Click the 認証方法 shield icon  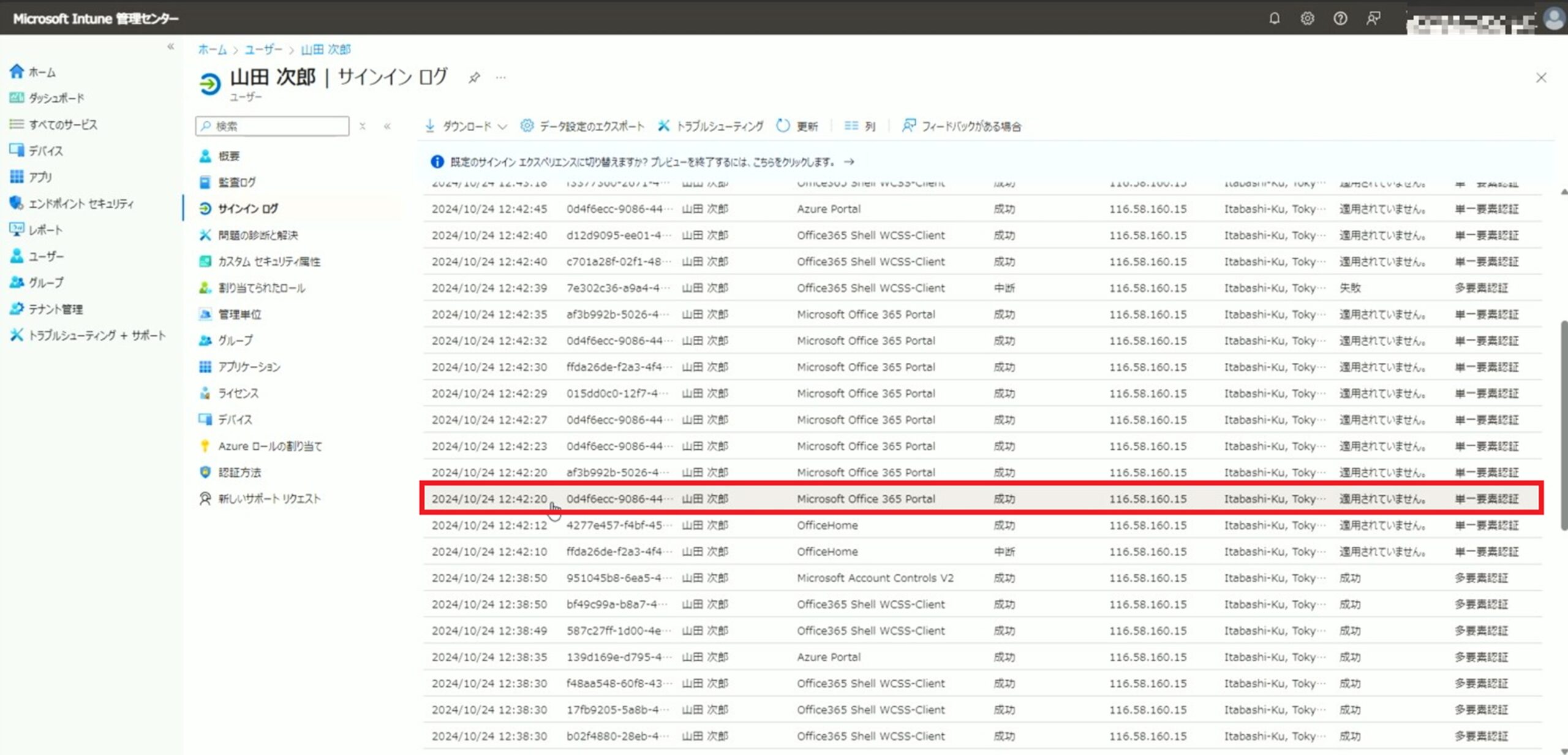[x=205, y=472]
